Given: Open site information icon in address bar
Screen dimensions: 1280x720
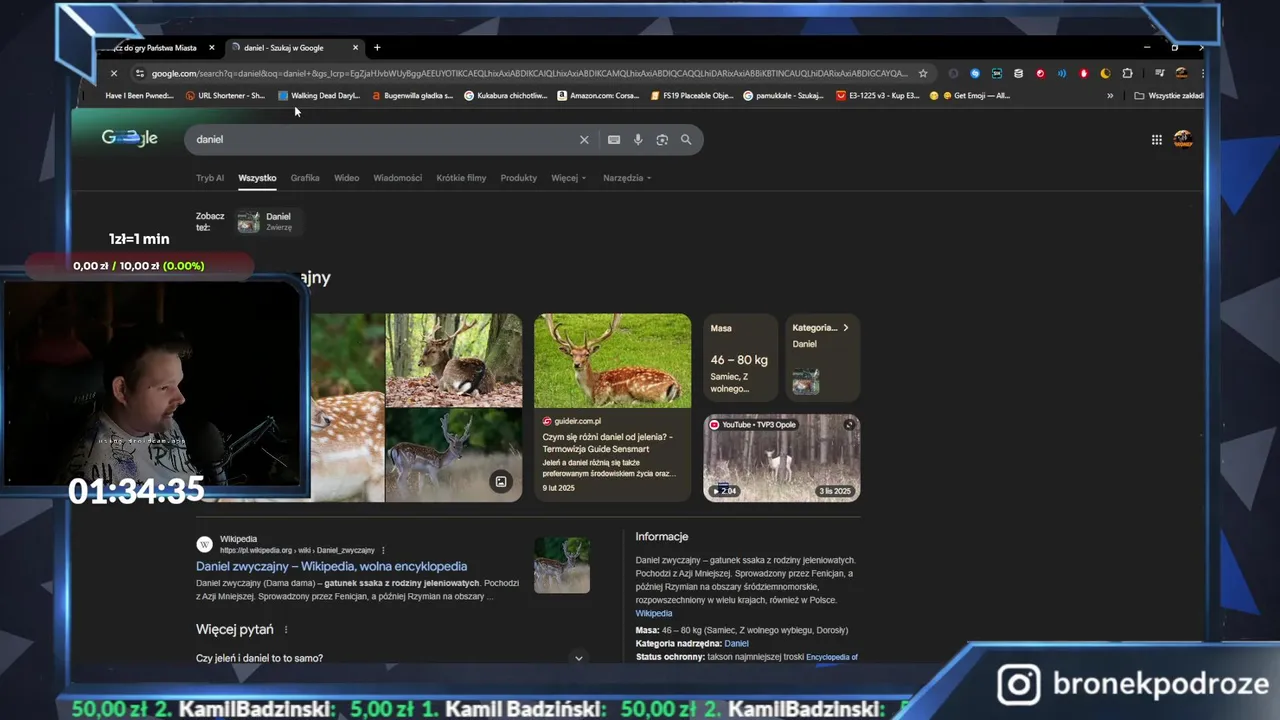Looking at the screenshot, I should (x=140, y=73).
